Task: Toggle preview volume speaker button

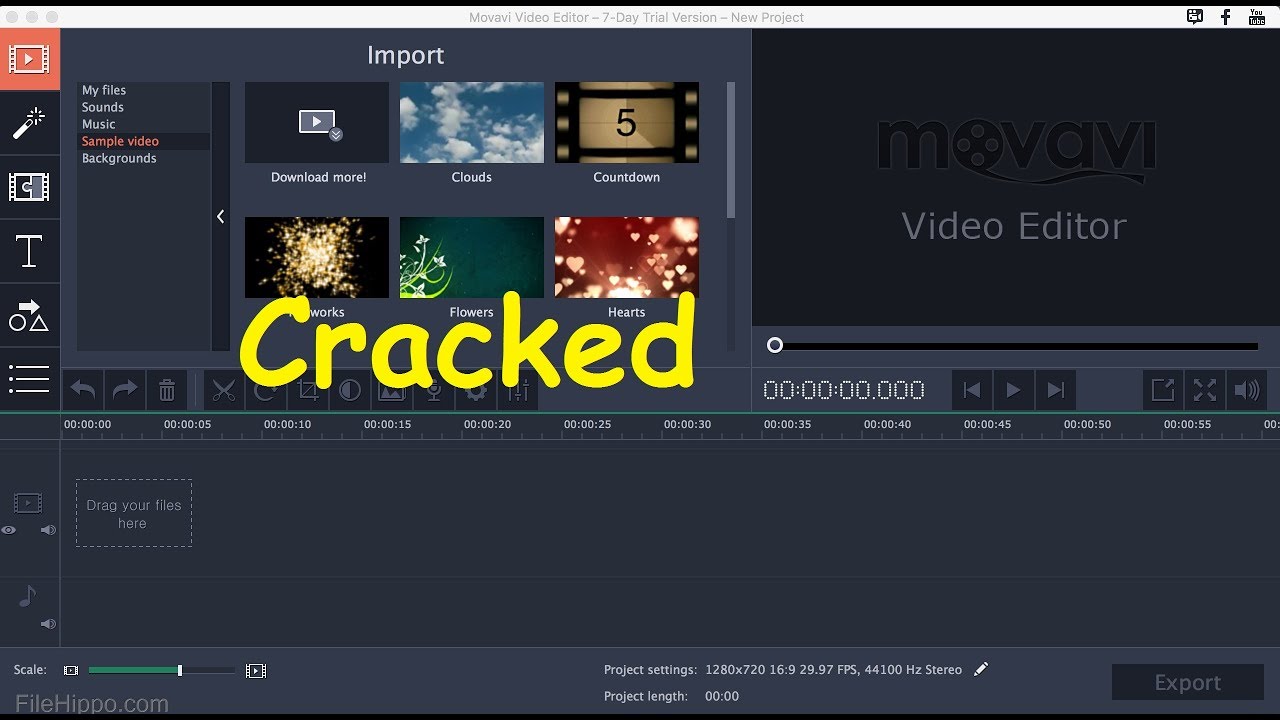Action: tap(1247, 390)
